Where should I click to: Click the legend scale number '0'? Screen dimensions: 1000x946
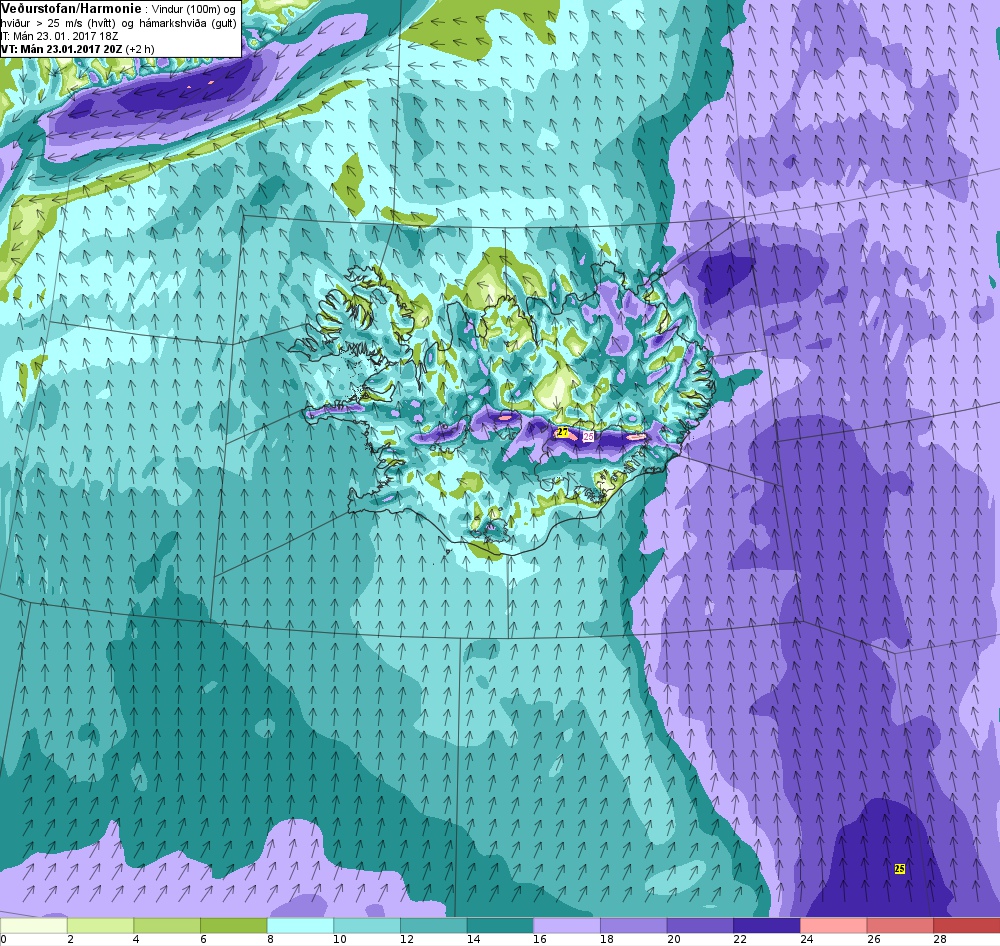coord(3,939)
